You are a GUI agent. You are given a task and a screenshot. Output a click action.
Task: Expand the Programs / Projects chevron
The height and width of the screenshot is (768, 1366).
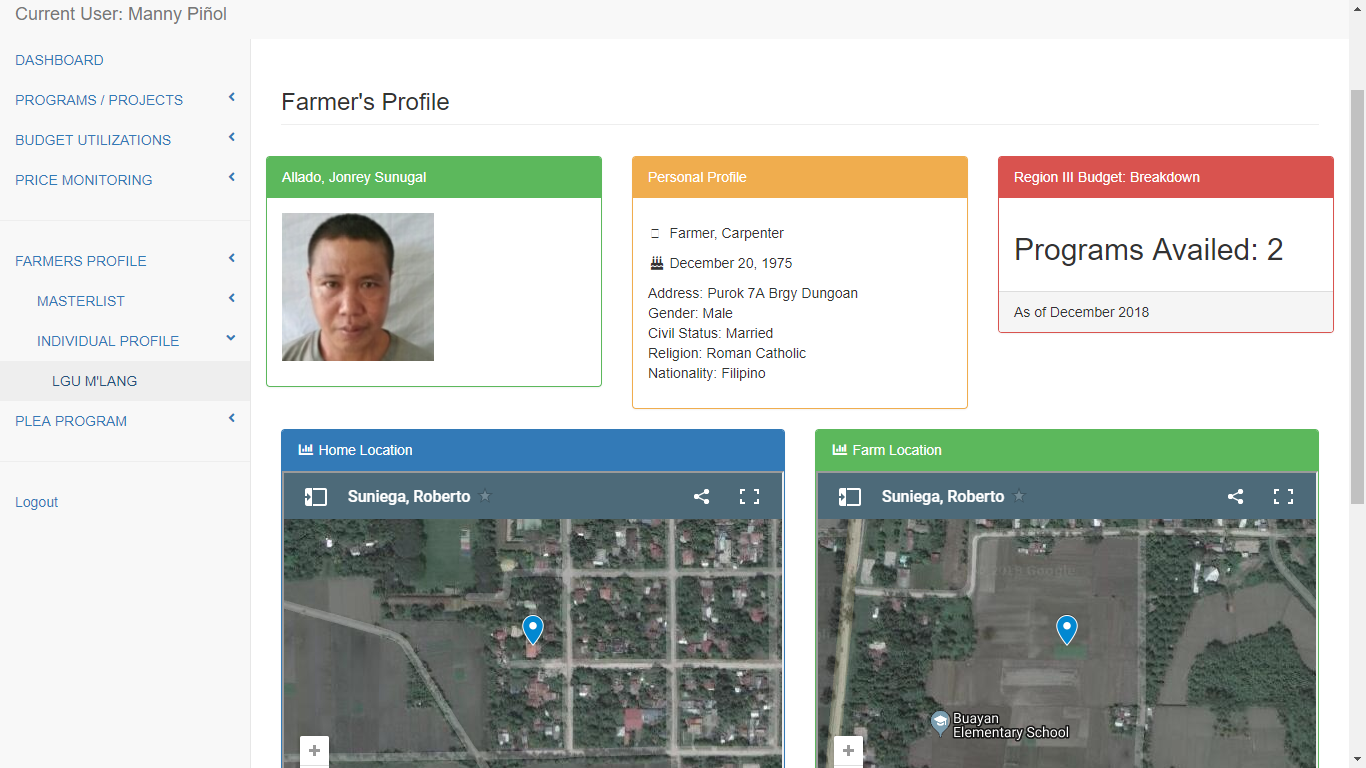pos(231,97)
